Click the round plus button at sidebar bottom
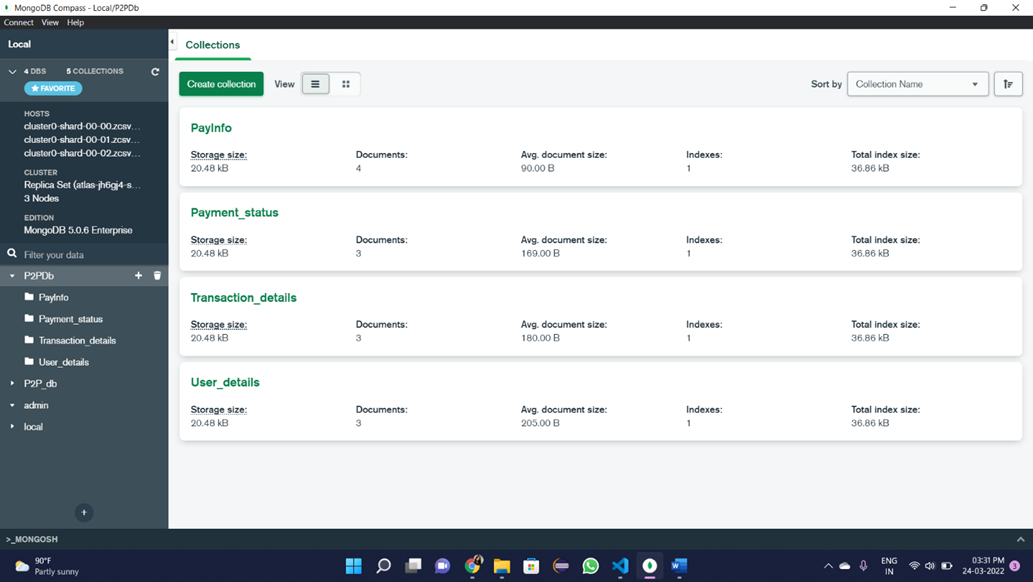 84,512
